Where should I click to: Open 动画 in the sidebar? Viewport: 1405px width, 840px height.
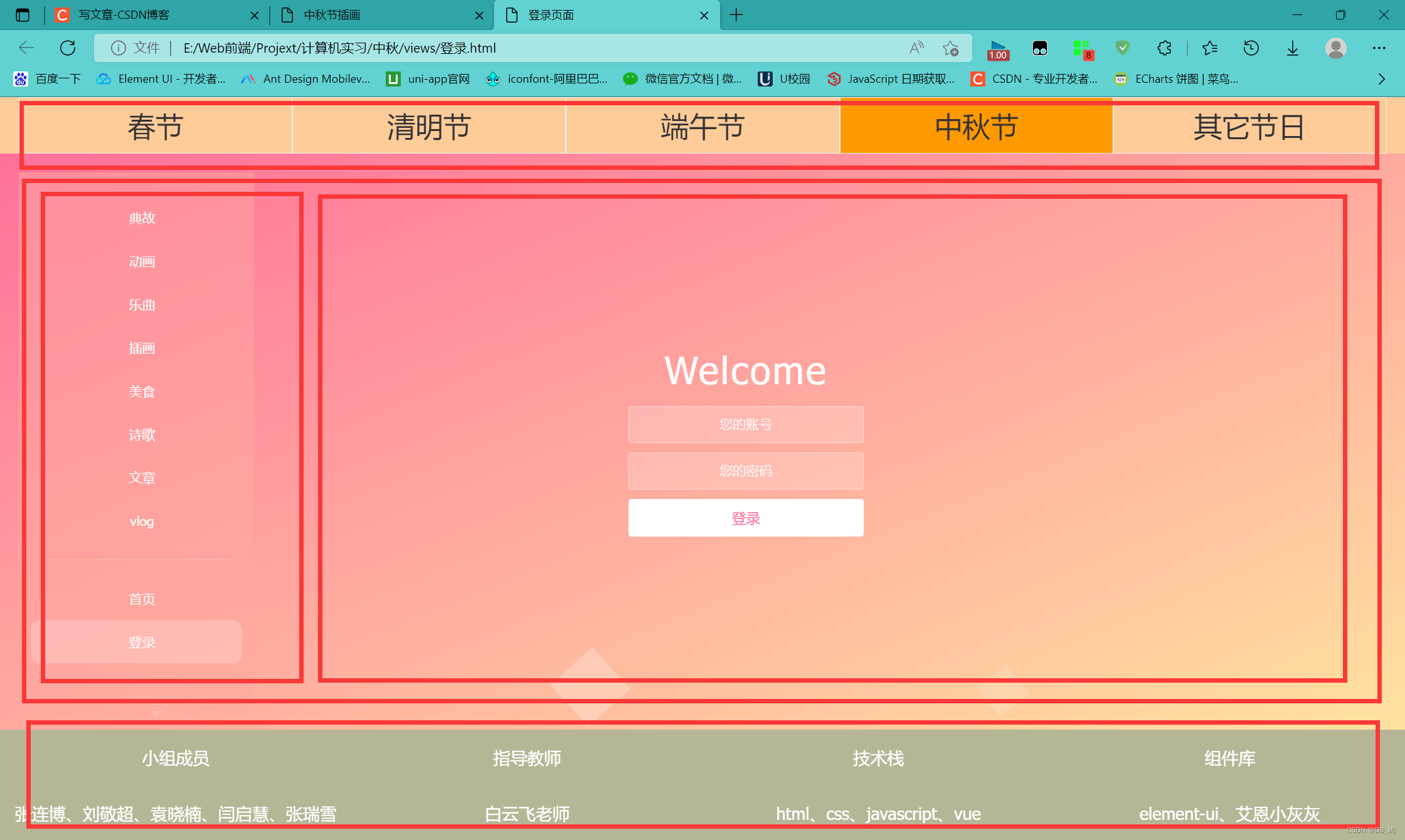coord(142,262)
